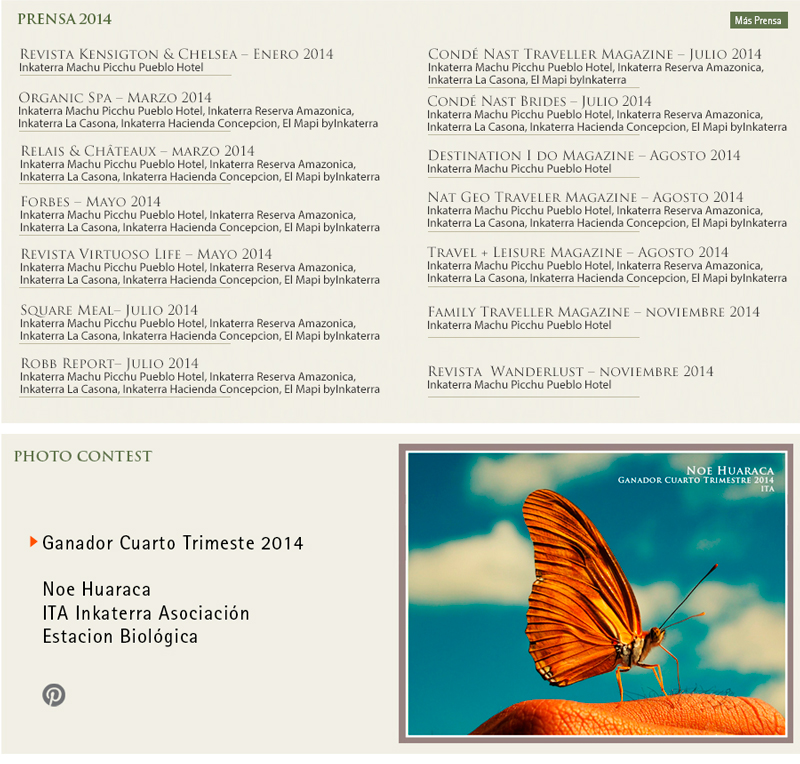Open Destination I Do Magazine – Agosto 2014
Screen dimensions: 800x764
point(584,155)
